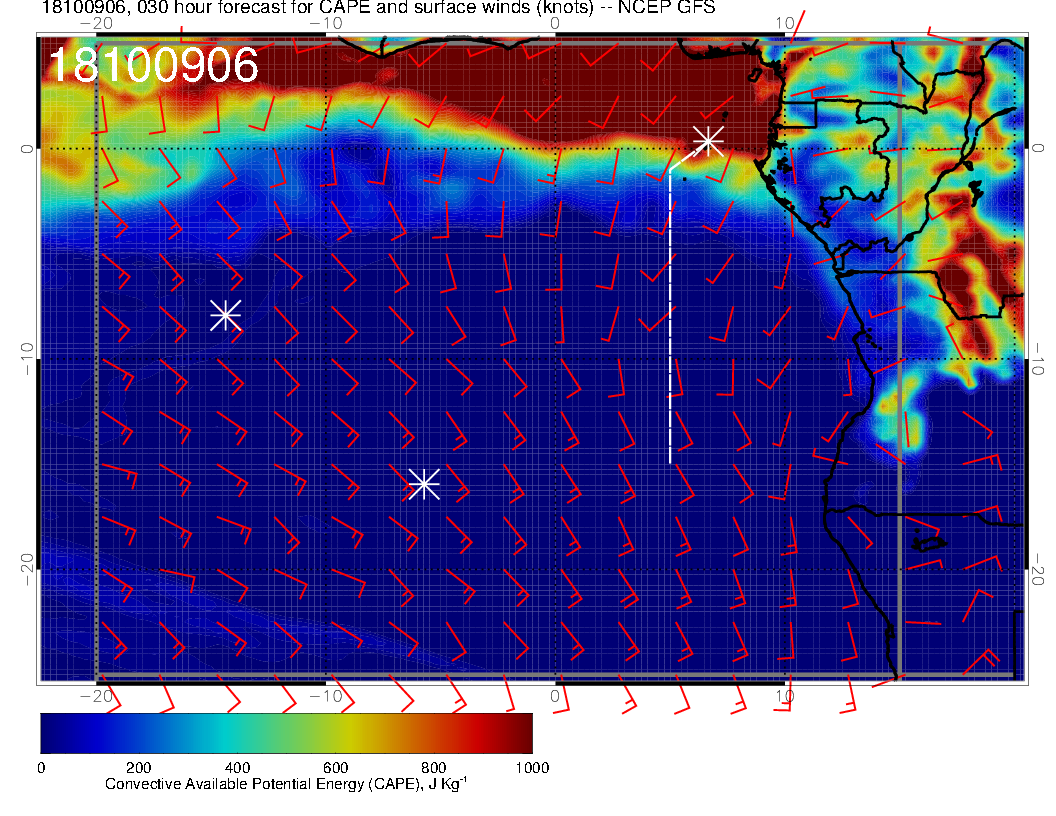Click the Convective Available Potential Energy caption
The width and height of the screenshot is (1056, 816).
pyautogui.click(x=286, y=784)
